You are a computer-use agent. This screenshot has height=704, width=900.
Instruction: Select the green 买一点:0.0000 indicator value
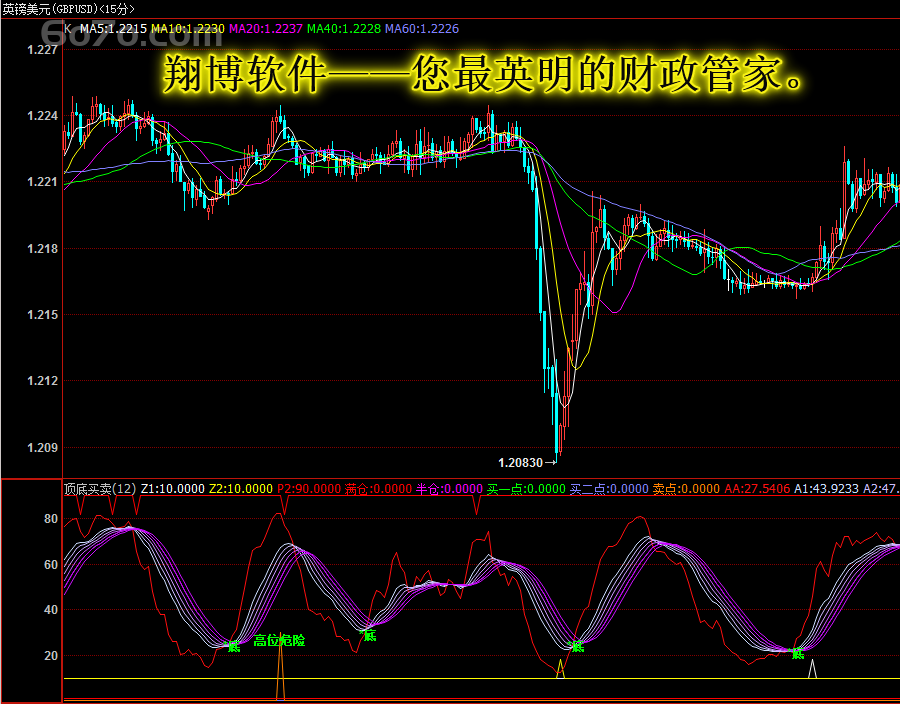[x=526, y=489]
